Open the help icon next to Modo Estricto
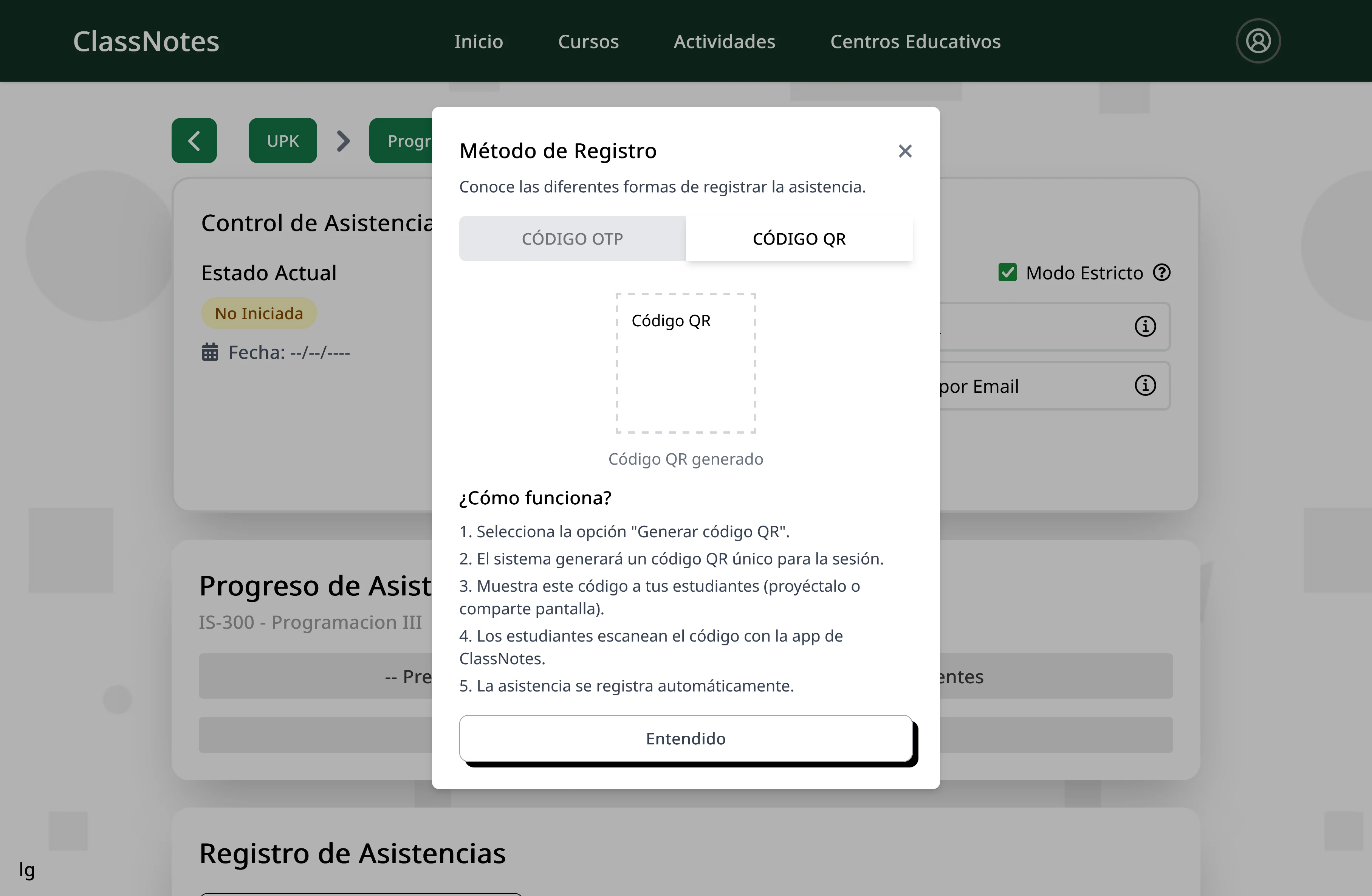This screenshot has width=1372, height=896. [x=1163, y=272]
